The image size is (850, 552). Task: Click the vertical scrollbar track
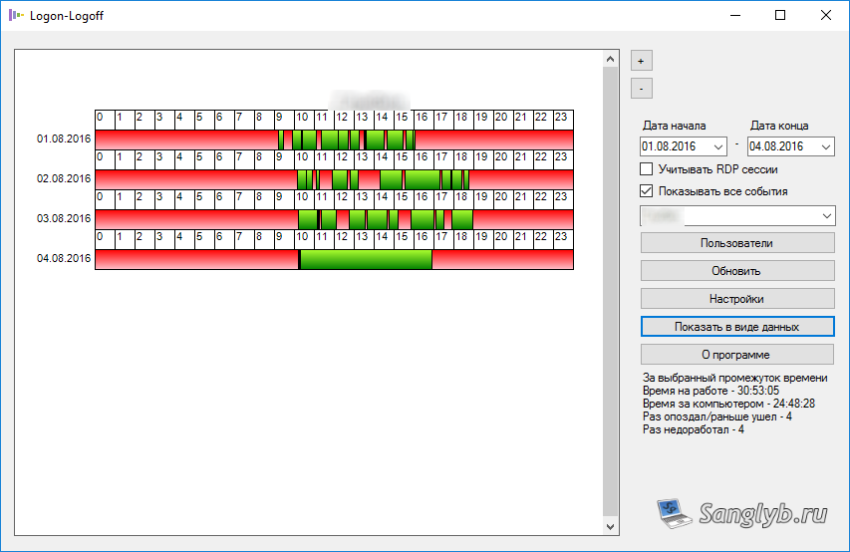[610, 293]
